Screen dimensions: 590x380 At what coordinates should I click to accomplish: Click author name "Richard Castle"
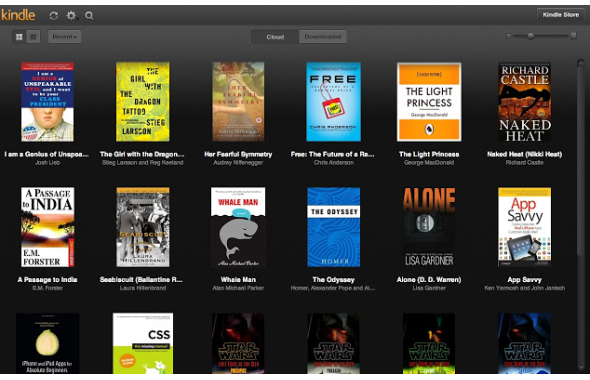525,163
